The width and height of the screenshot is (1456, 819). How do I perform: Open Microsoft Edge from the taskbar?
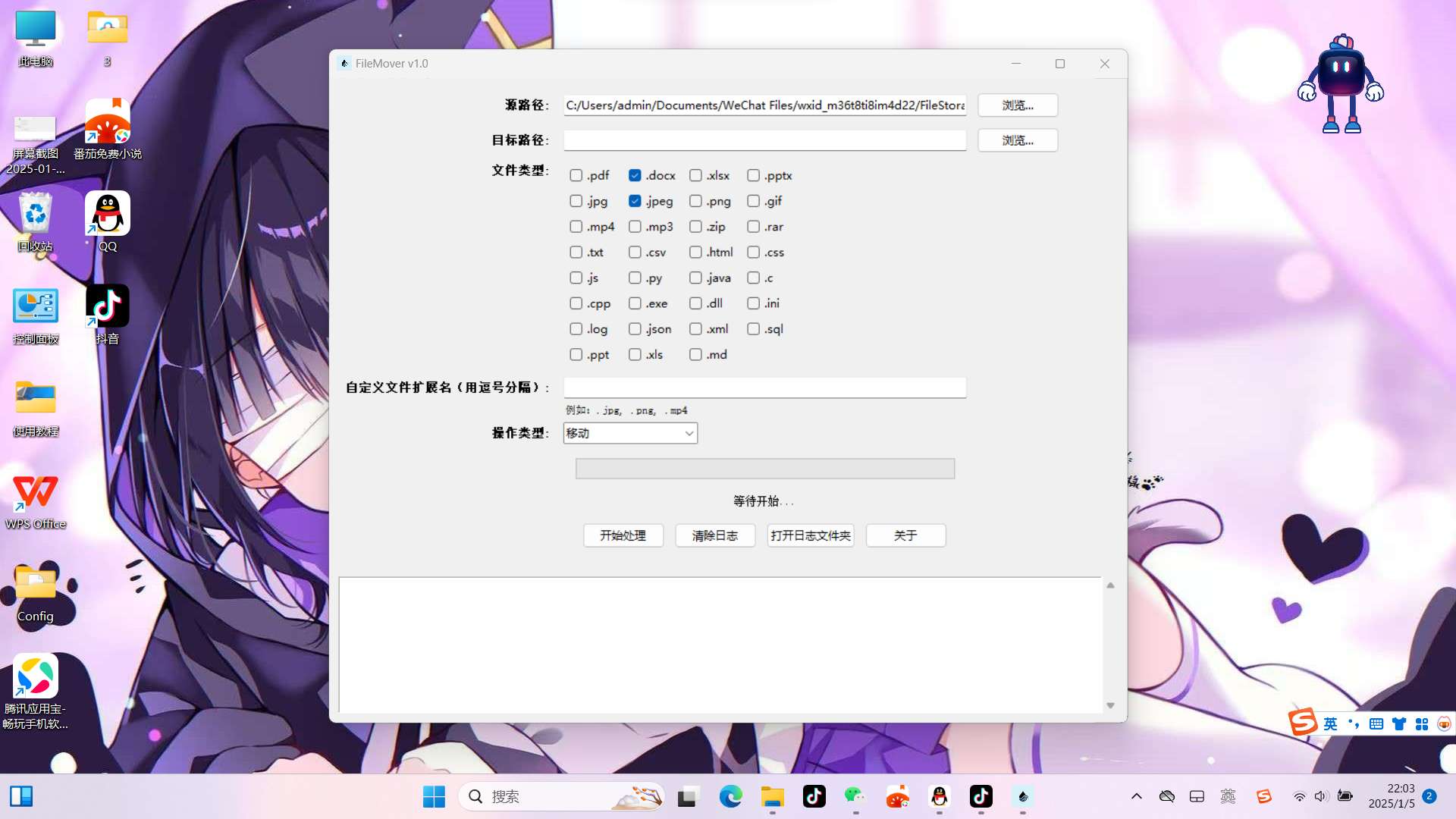730,796
